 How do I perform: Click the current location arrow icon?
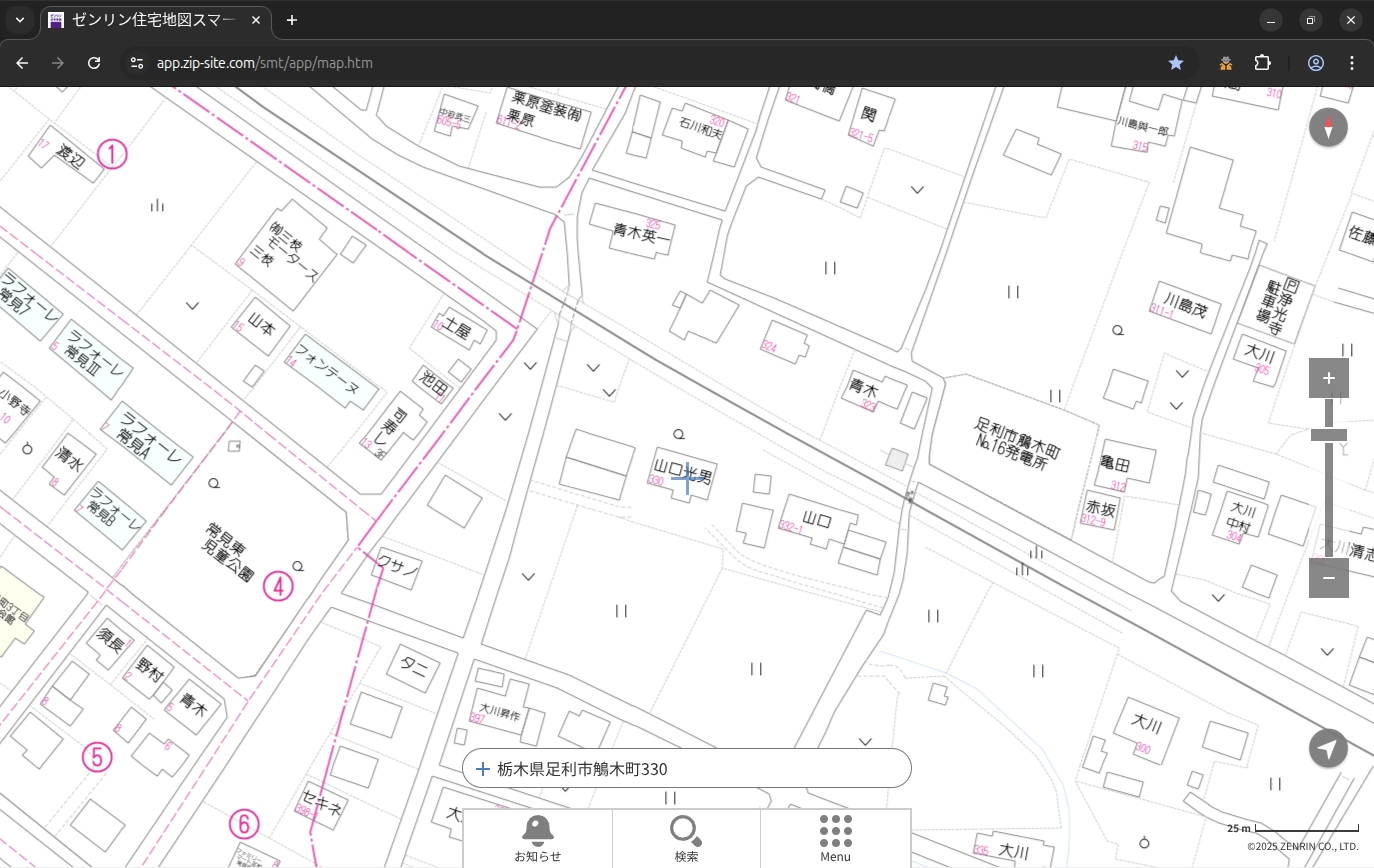click(x=1328, y=749)
